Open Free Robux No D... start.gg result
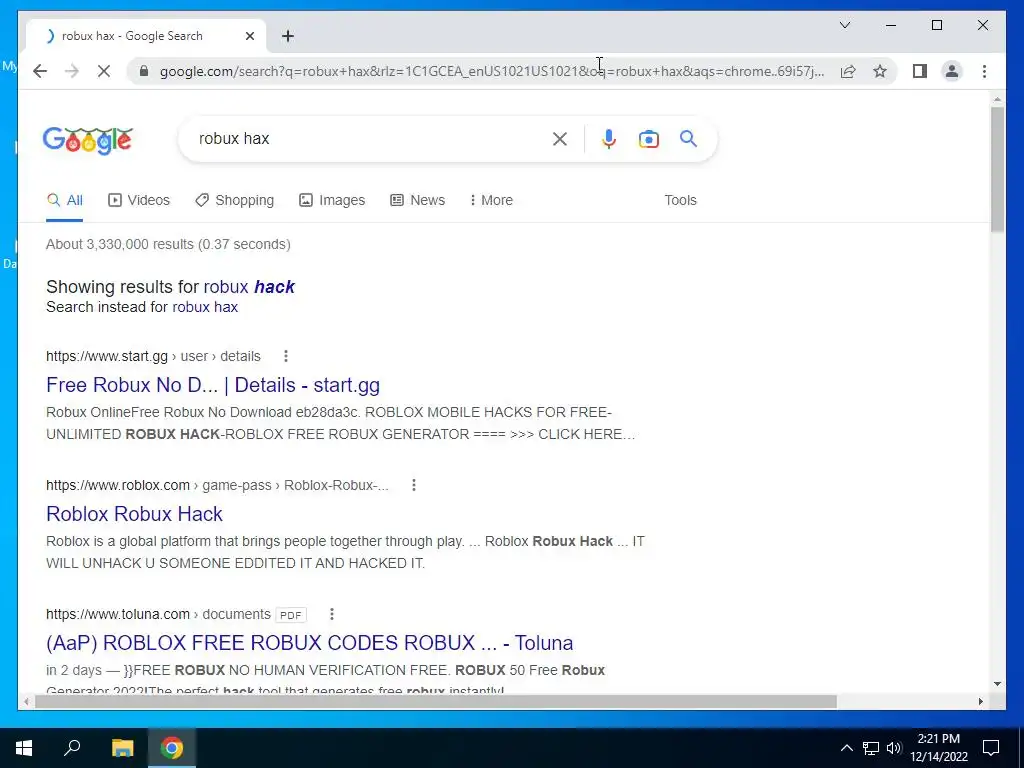 pyautogui.click(x=213, y=385)
